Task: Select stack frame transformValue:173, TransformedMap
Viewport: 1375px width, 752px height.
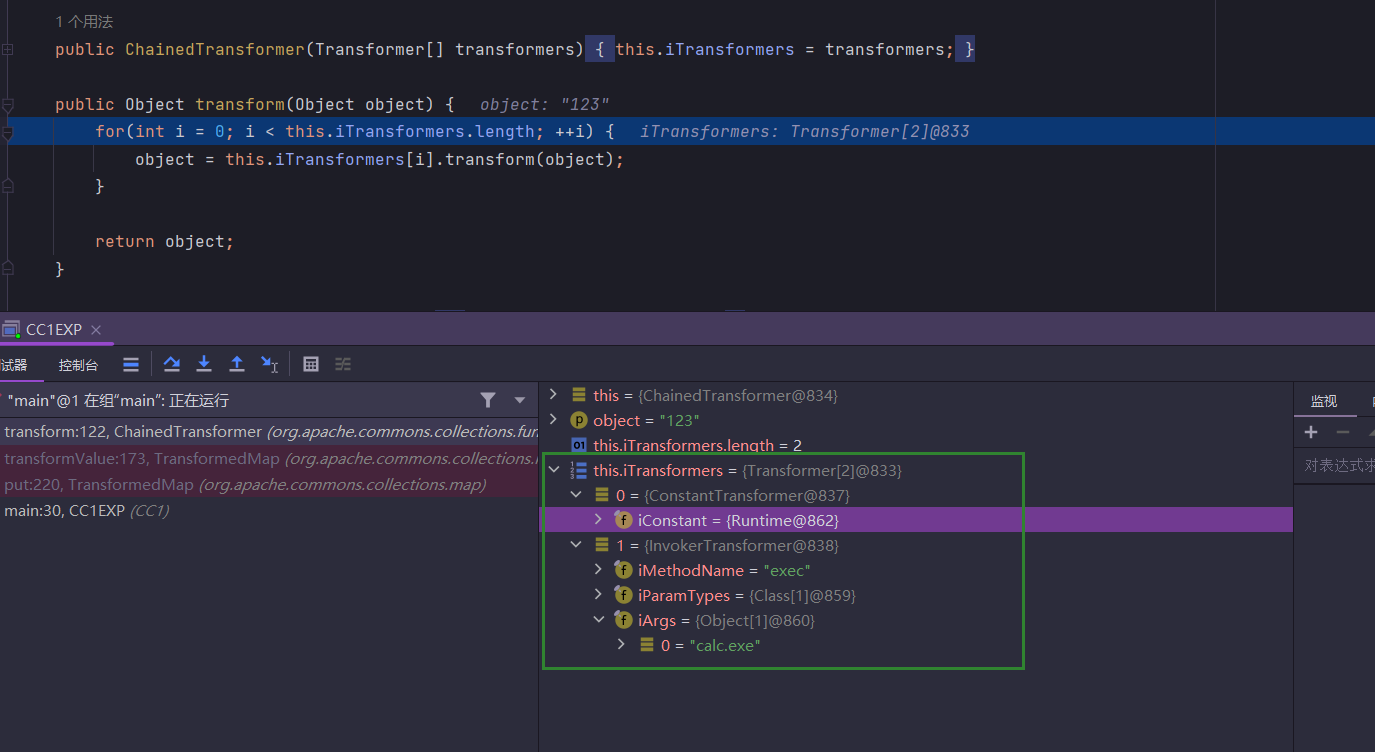Action: pyautogui.click(x=269, y=458)
